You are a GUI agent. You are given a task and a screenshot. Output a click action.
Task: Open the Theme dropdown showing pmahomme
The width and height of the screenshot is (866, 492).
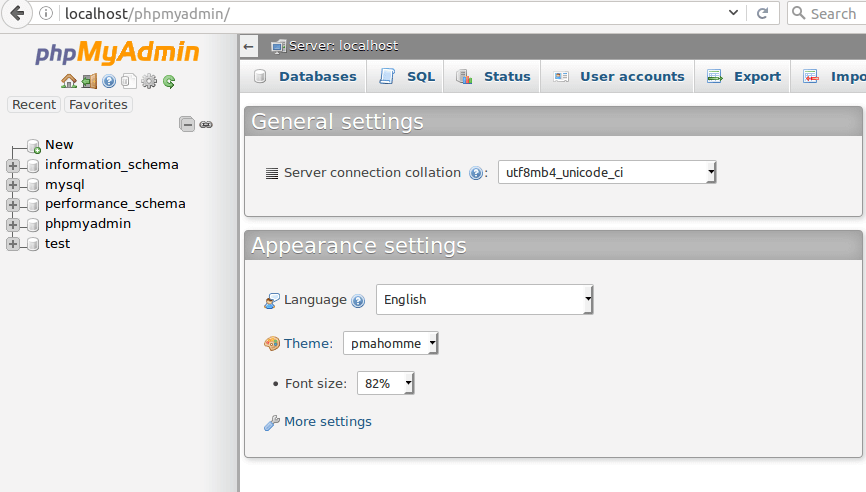tap(390, 344)
